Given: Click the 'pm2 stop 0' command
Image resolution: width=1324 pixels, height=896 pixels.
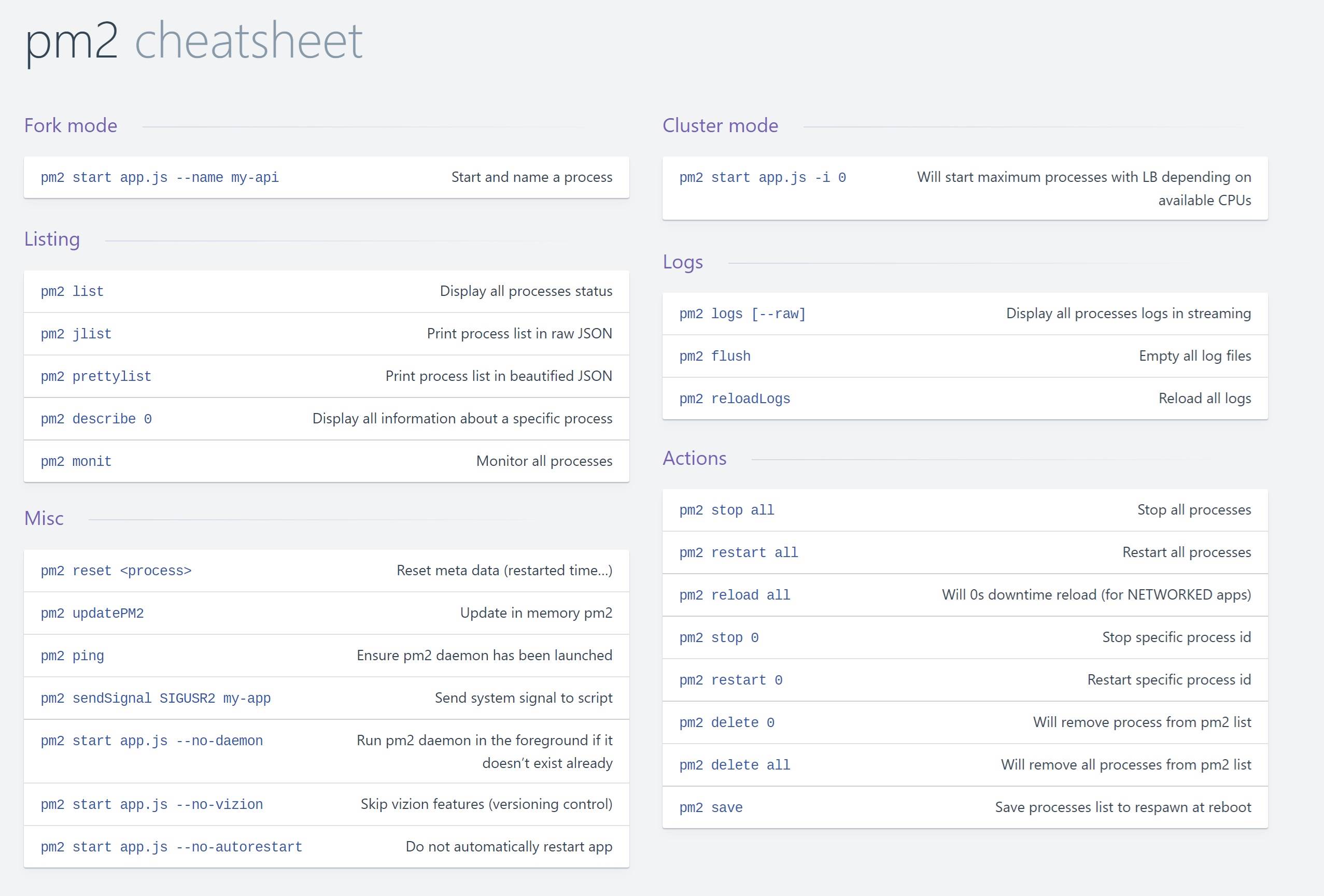Looking at the screenshot, I should (x=719, y=638).
